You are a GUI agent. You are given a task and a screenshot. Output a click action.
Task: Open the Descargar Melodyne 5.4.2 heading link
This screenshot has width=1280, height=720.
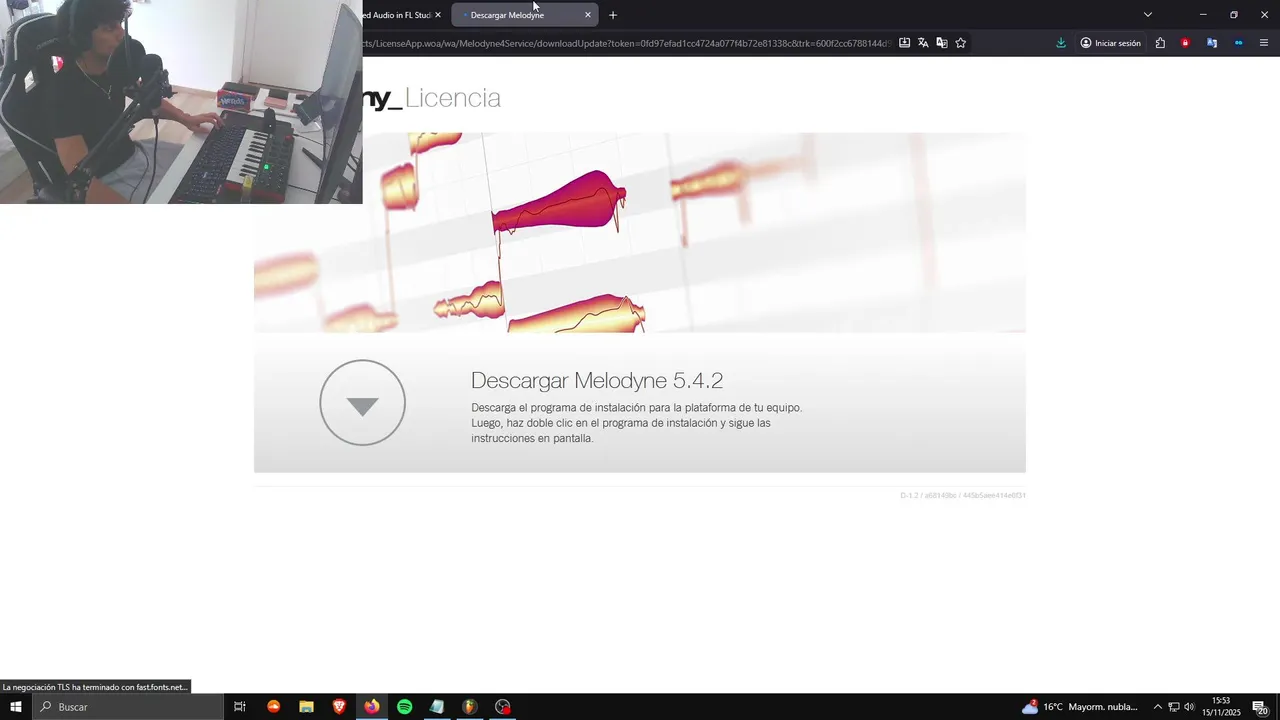597,380
